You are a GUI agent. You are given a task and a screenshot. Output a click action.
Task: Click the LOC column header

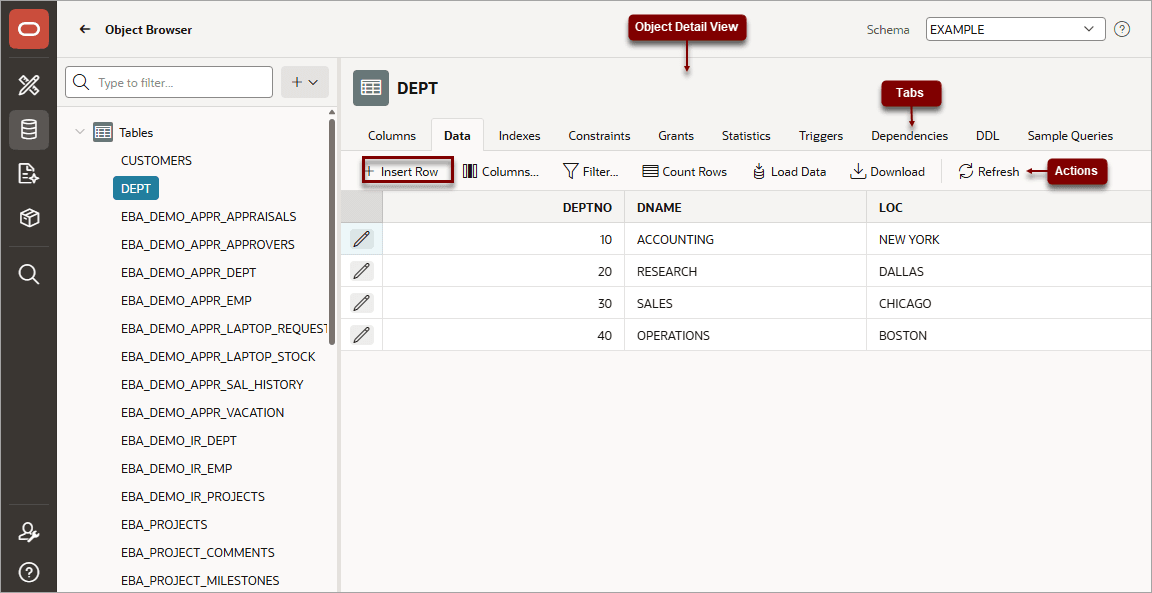pos(1009,207)
